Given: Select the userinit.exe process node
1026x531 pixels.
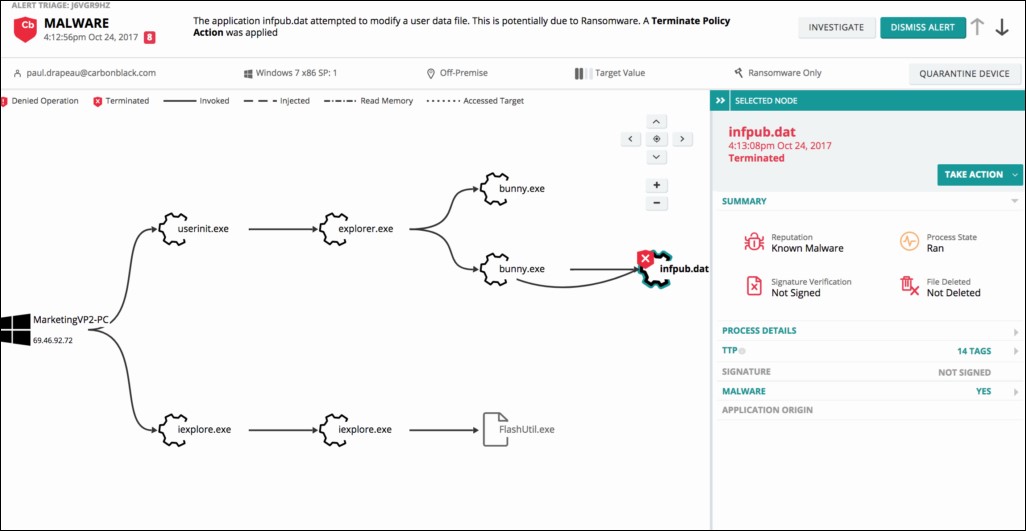Looking at the screenshot, I should coord(172,228).
